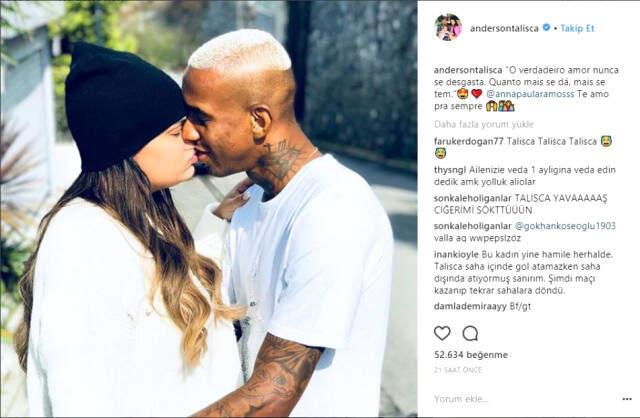Open andersontalisca username in the post header
The height and width of the screenshot is (418, 640).
504,28
